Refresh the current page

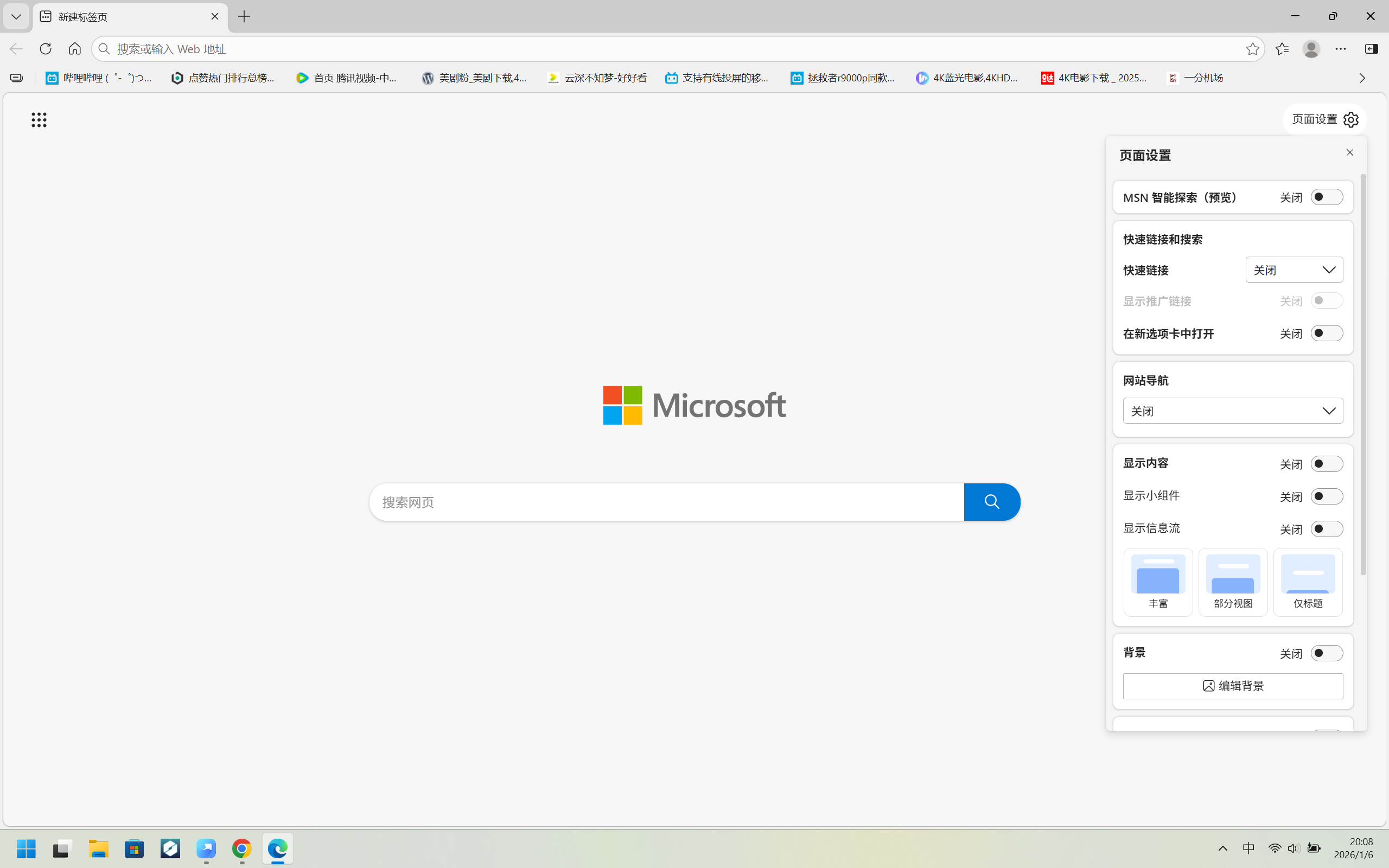(x=46, y=49)
